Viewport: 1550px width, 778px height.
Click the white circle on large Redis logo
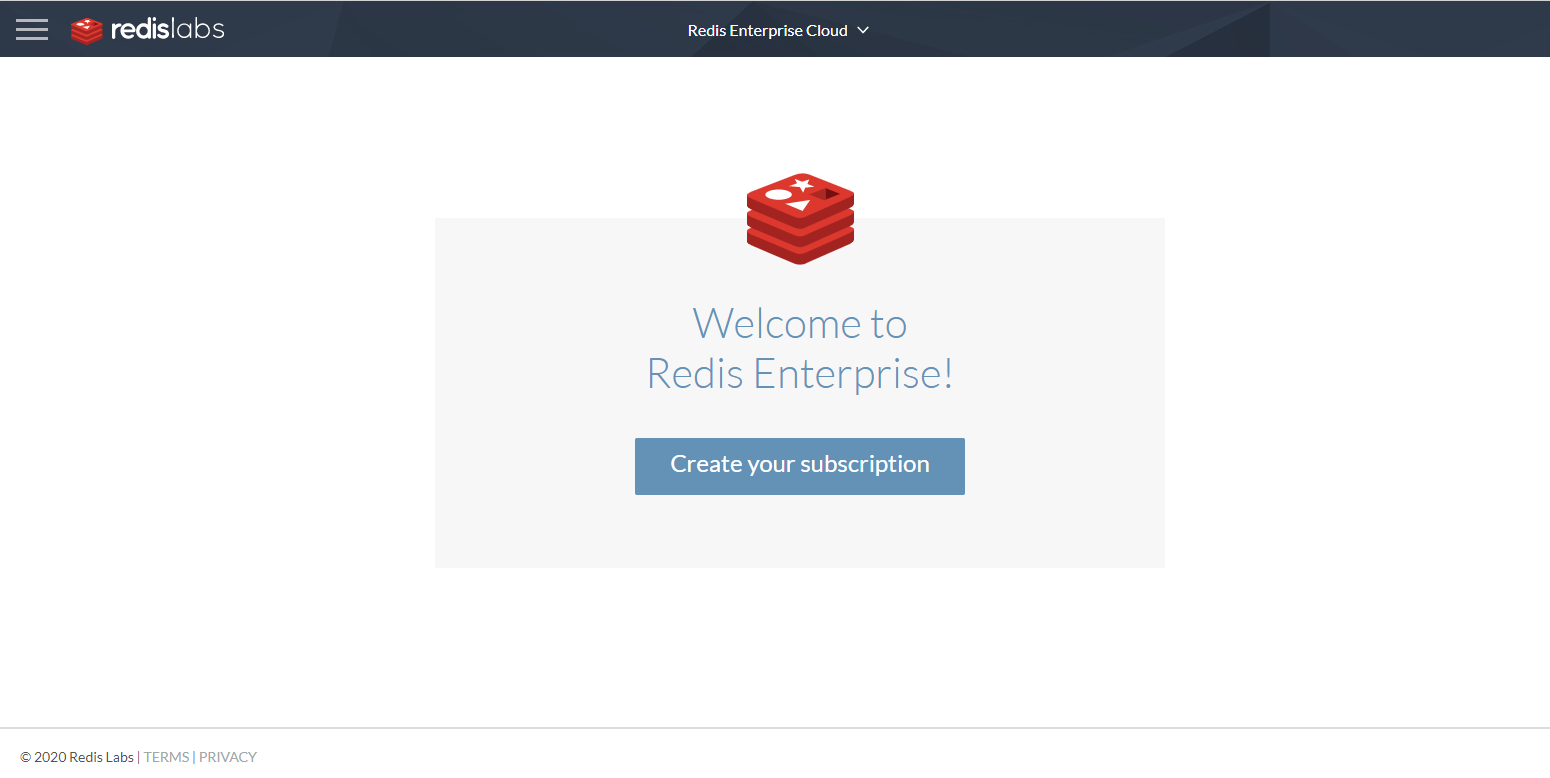(x=778, y=195)
